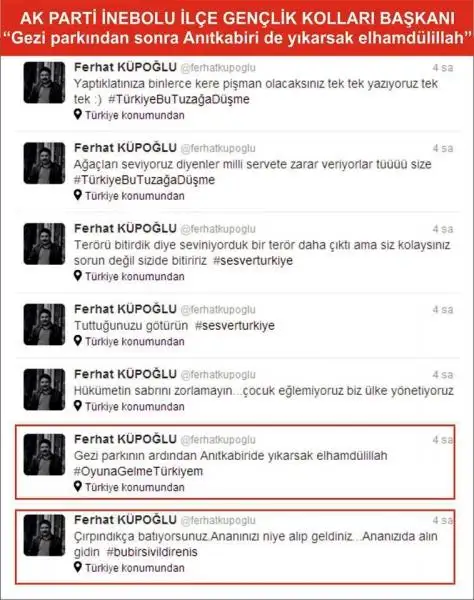Open the avatar photo of the last tweet
Screen dimensions: 474x600
click(44, 535)
